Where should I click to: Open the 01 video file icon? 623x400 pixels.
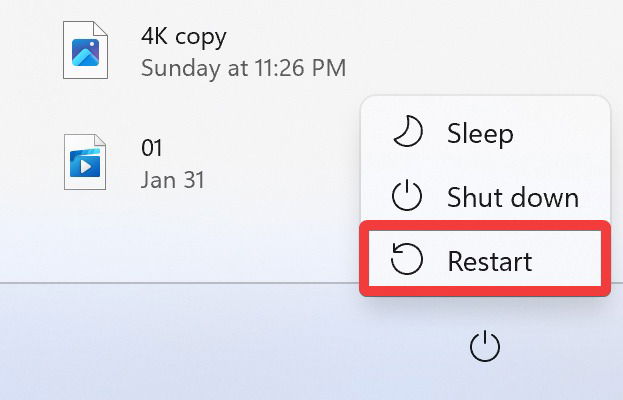85,162
